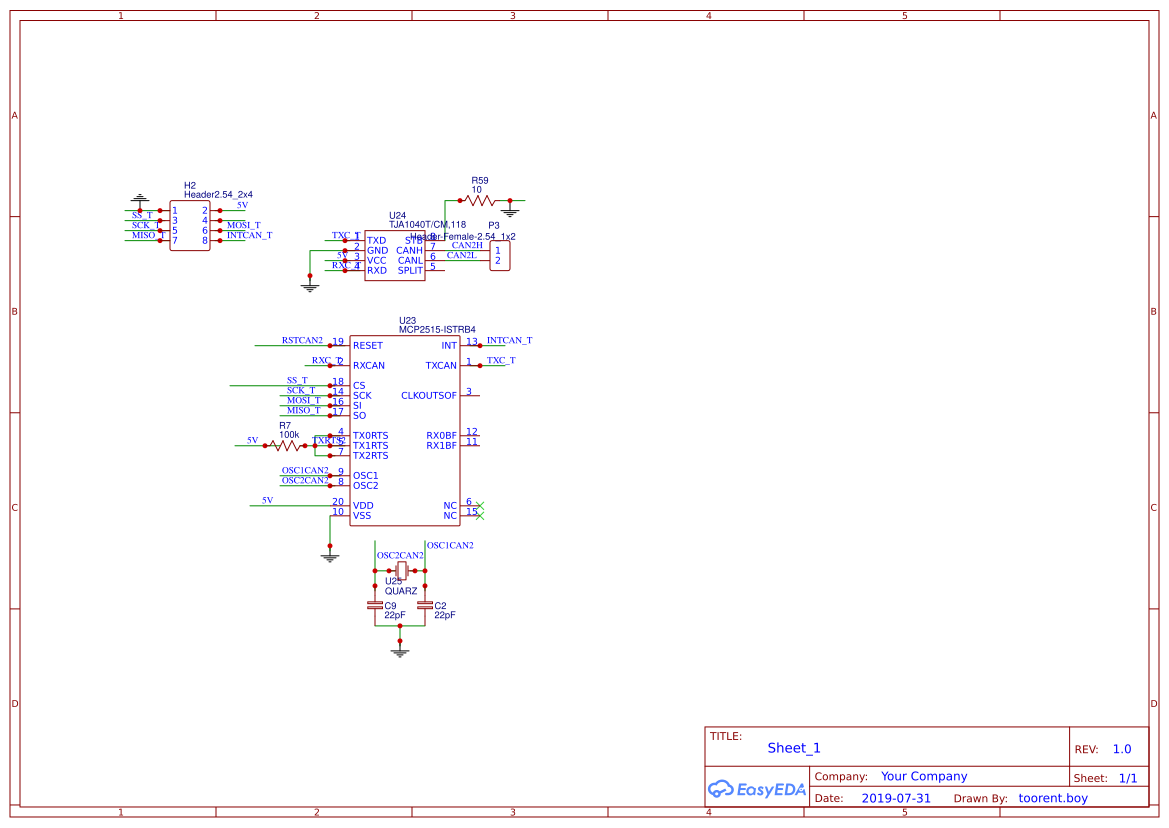Select the crystal symbol of U25 QUARZ
Viewport: 1169px width, 828px height.
pyautogui.click(x=400, y=568)
